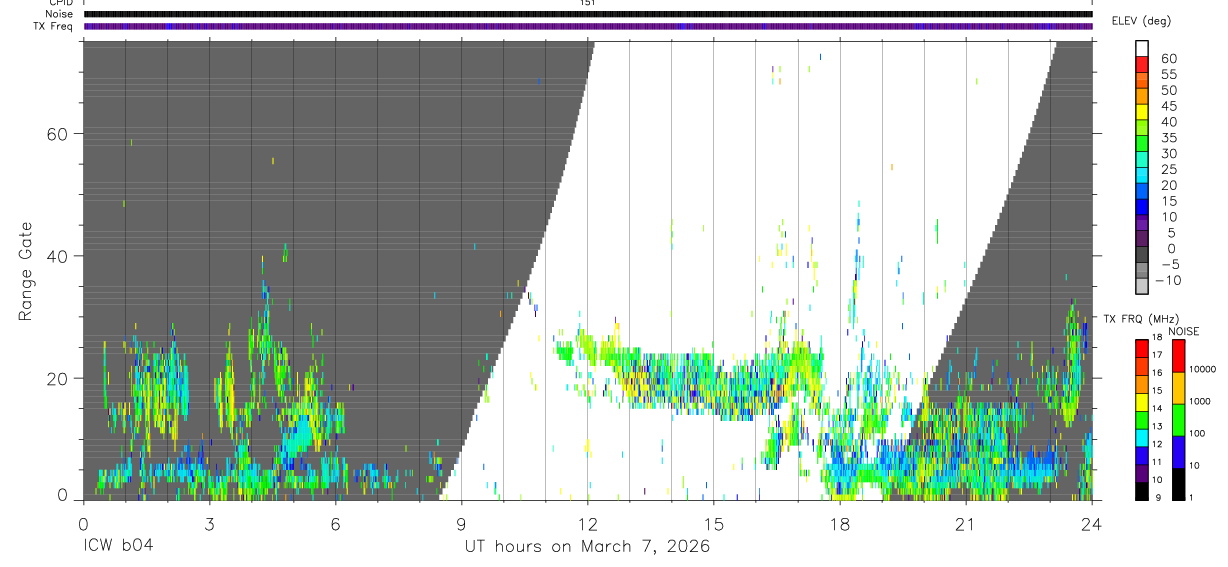Screen dimensions: 1228x567
Task: Click the purple segment of TX FRQ bar
Action: point(1141,472)
